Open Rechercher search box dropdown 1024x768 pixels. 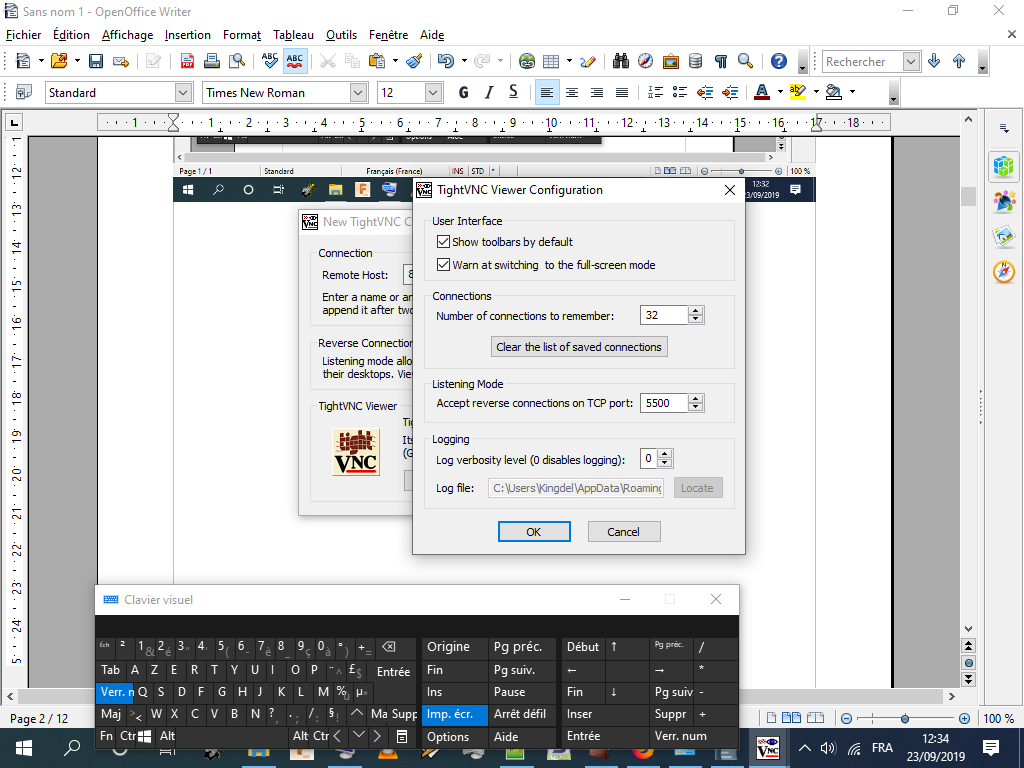point(911,61)
